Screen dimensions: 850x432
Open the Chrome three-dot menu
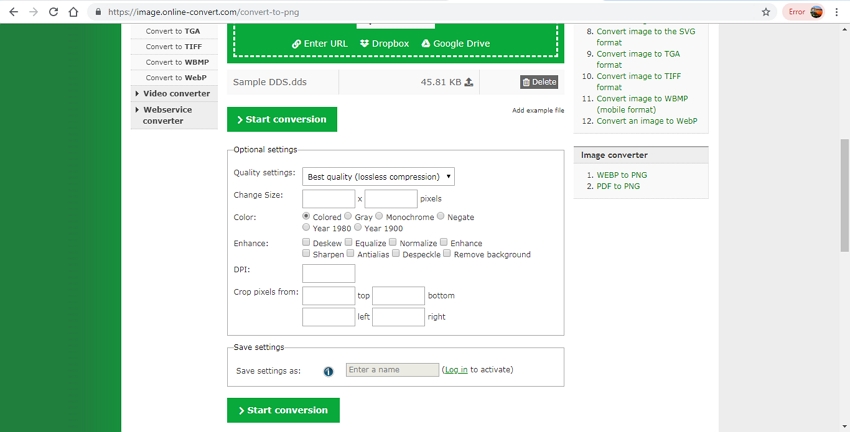point(836,12)
